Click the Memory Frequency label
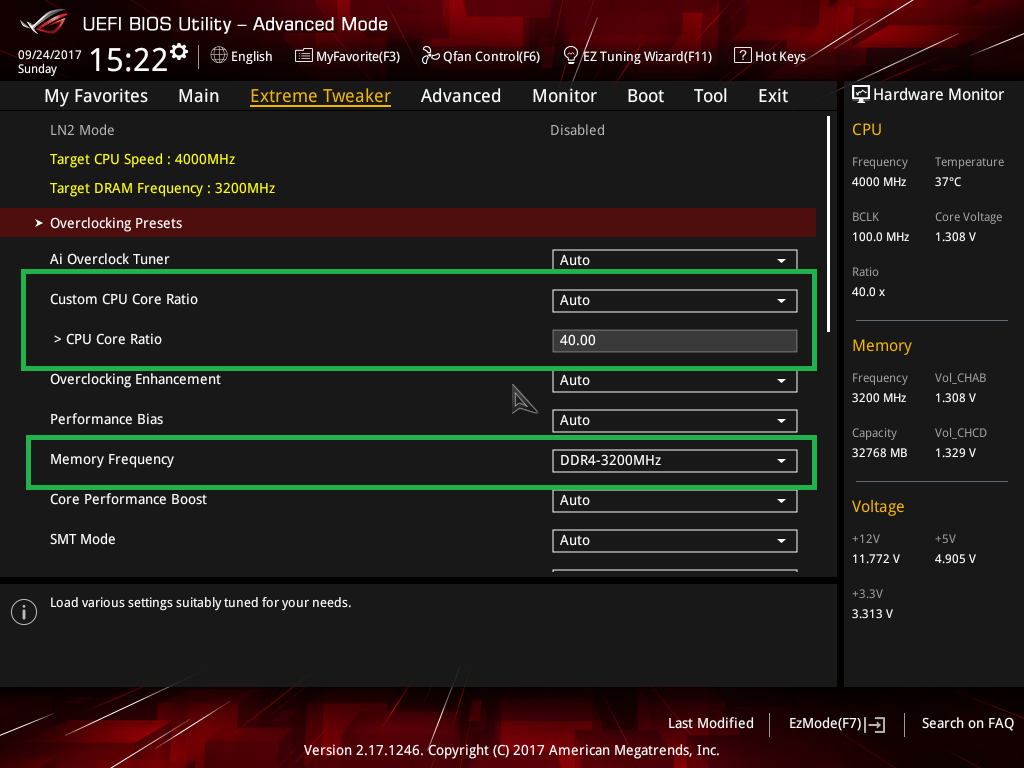1024x768 pixels. coord(112,459)
